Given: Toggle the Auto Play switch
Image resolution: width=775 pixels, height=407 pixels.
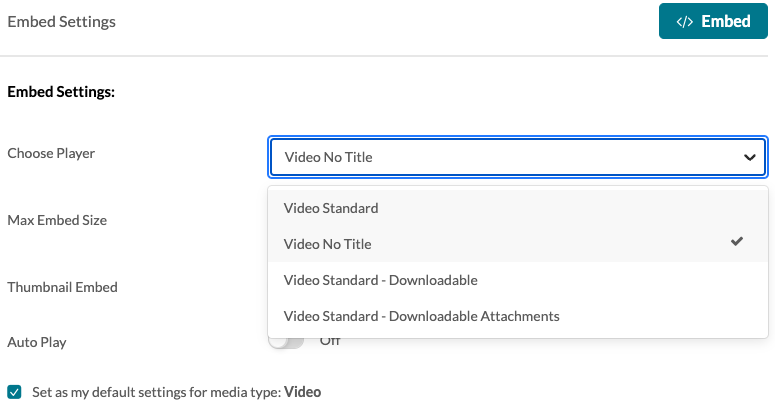Looking at the screenshot, I should coord(286,342).
